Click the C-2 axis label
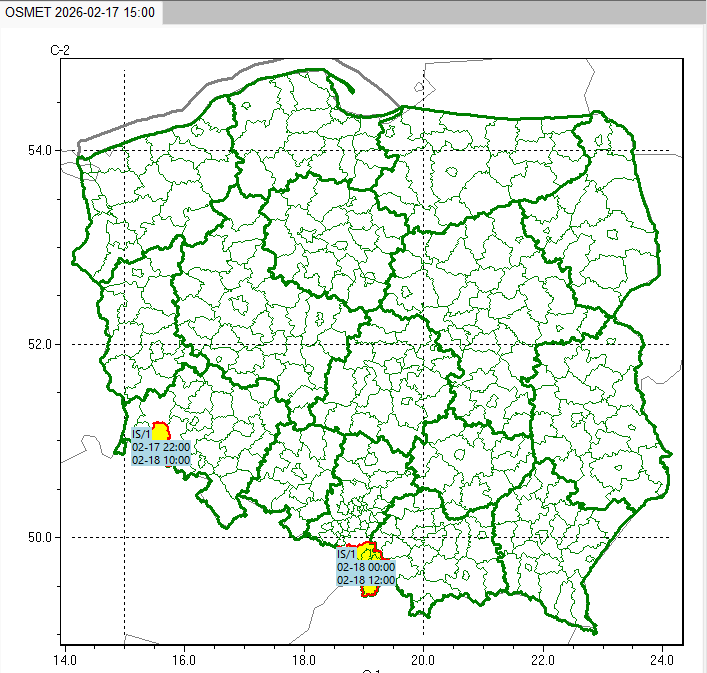Viewport: 707px width, 673px height. pyautogui.click(x=60, y=50)
